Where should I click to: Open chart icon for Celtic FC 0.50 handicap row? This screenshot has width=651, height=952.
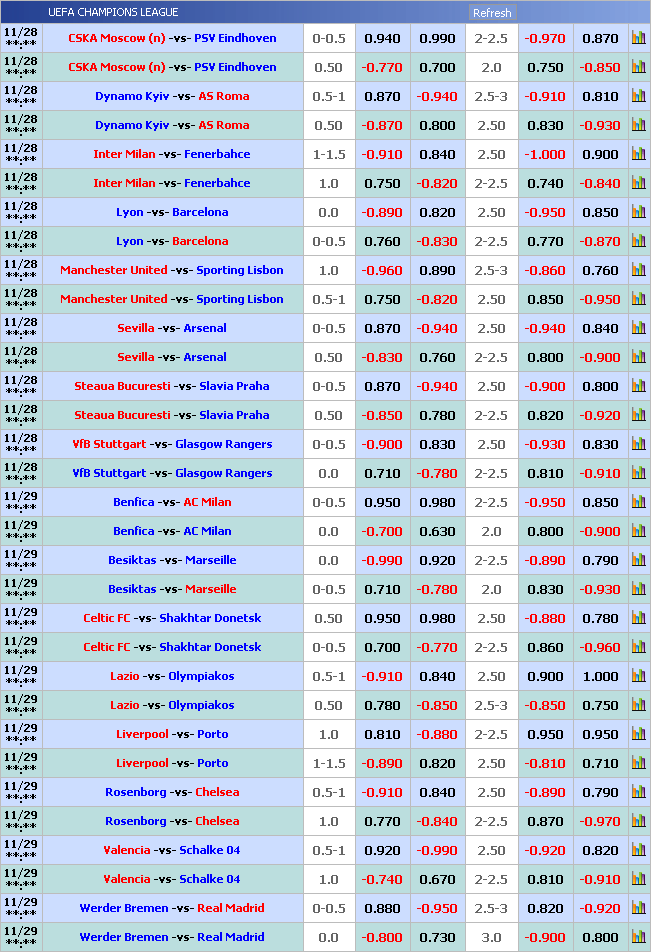638,618
